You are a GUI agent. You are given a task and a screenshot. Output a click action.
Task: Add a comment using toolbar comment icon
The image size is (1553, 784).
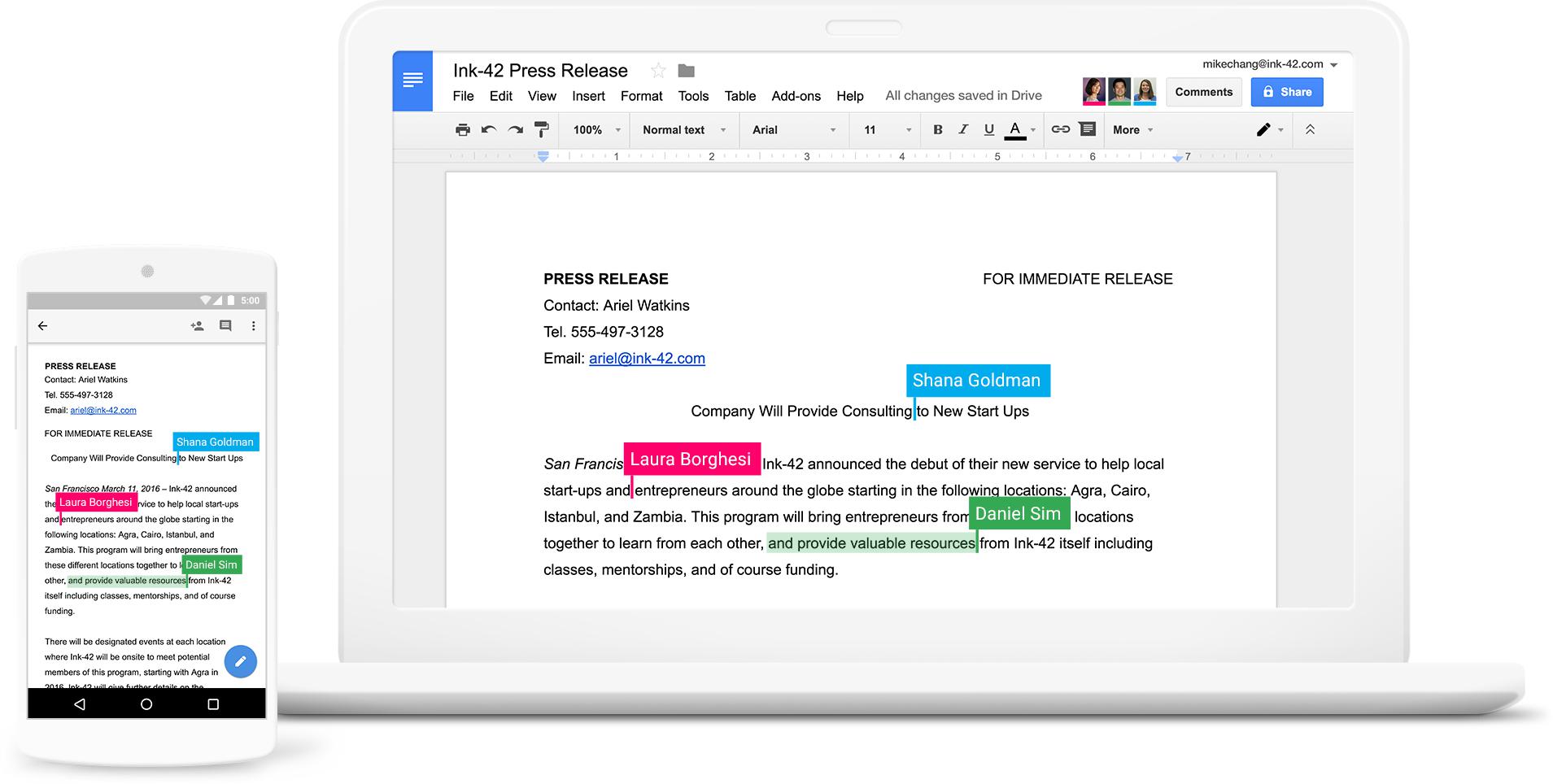tap(1087, 129)
